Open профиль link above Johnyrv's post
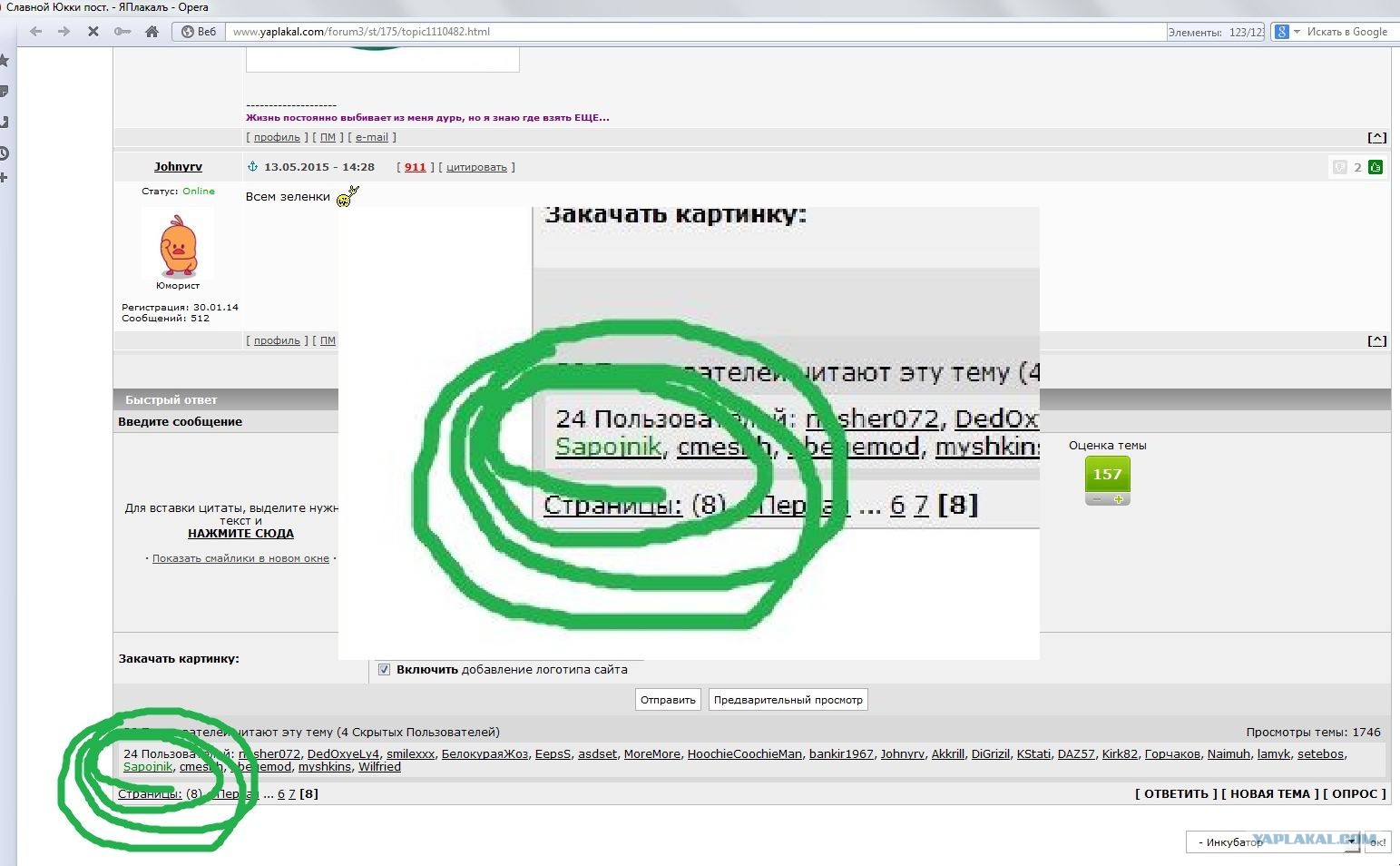Viewport: 1400px width, 866px height. pos(277,138)
